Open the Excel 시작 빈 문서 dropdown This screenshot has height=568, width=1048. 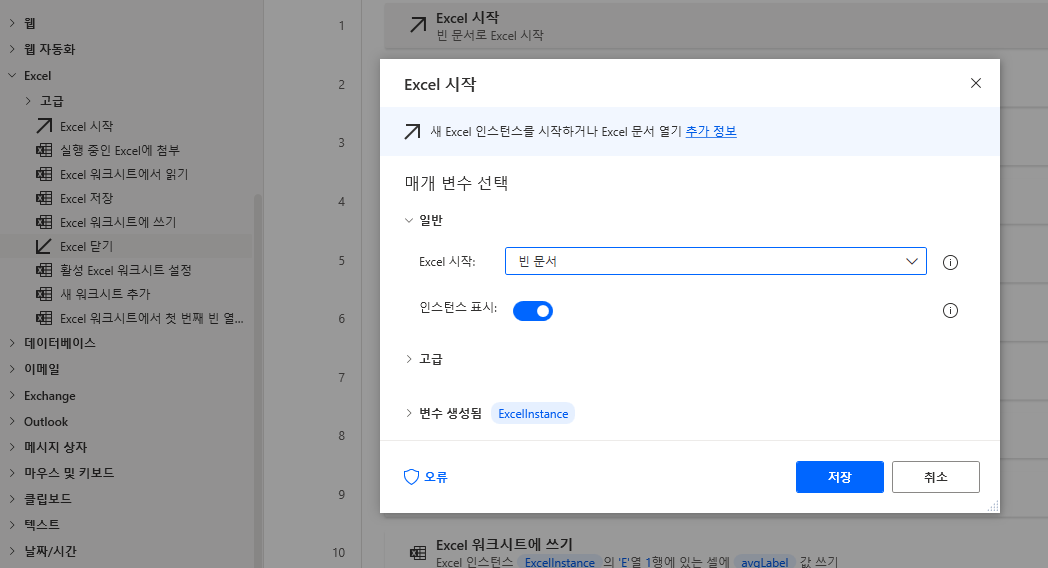point(715,261)
